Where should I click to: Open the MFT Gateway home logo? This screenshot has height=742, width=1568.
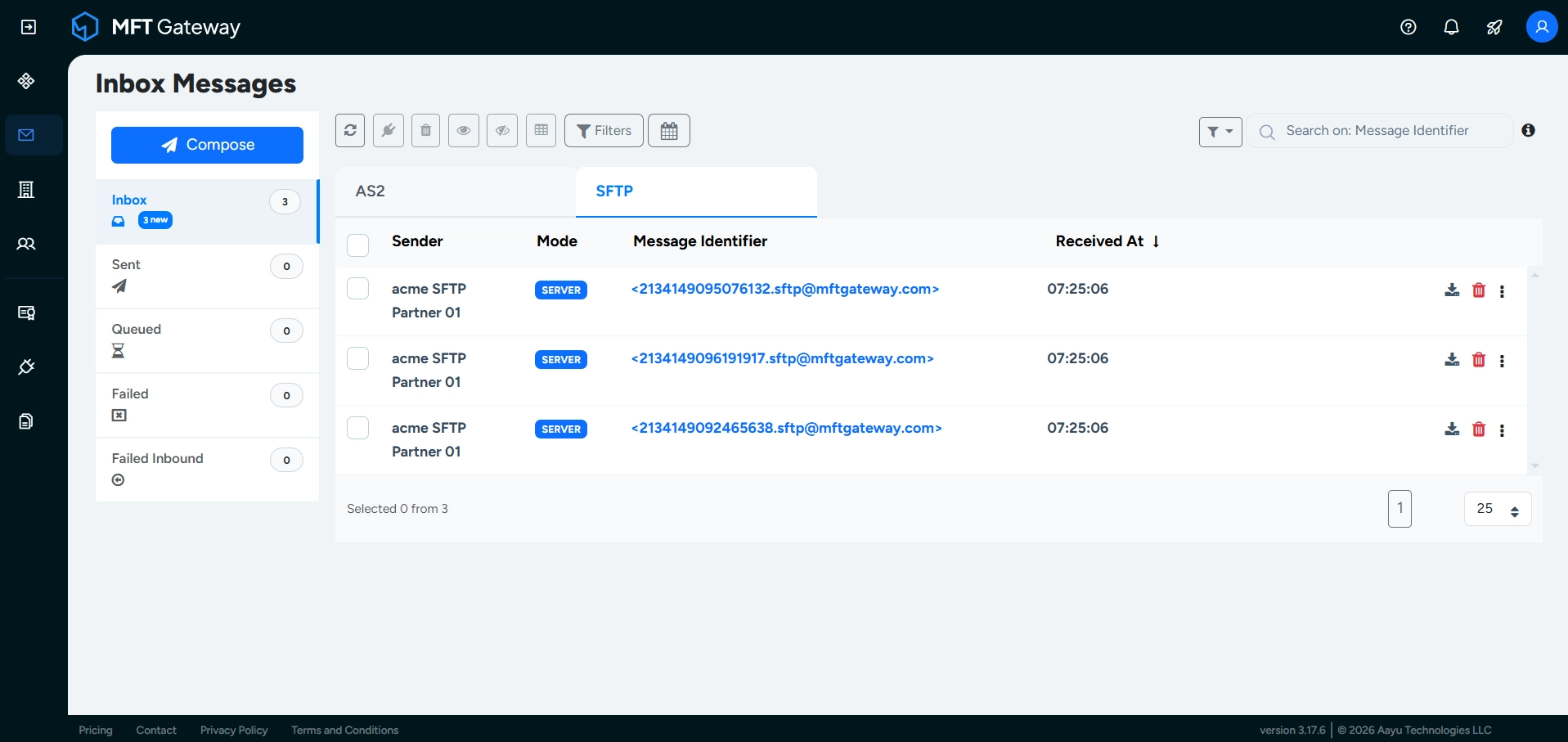(155, 27)
